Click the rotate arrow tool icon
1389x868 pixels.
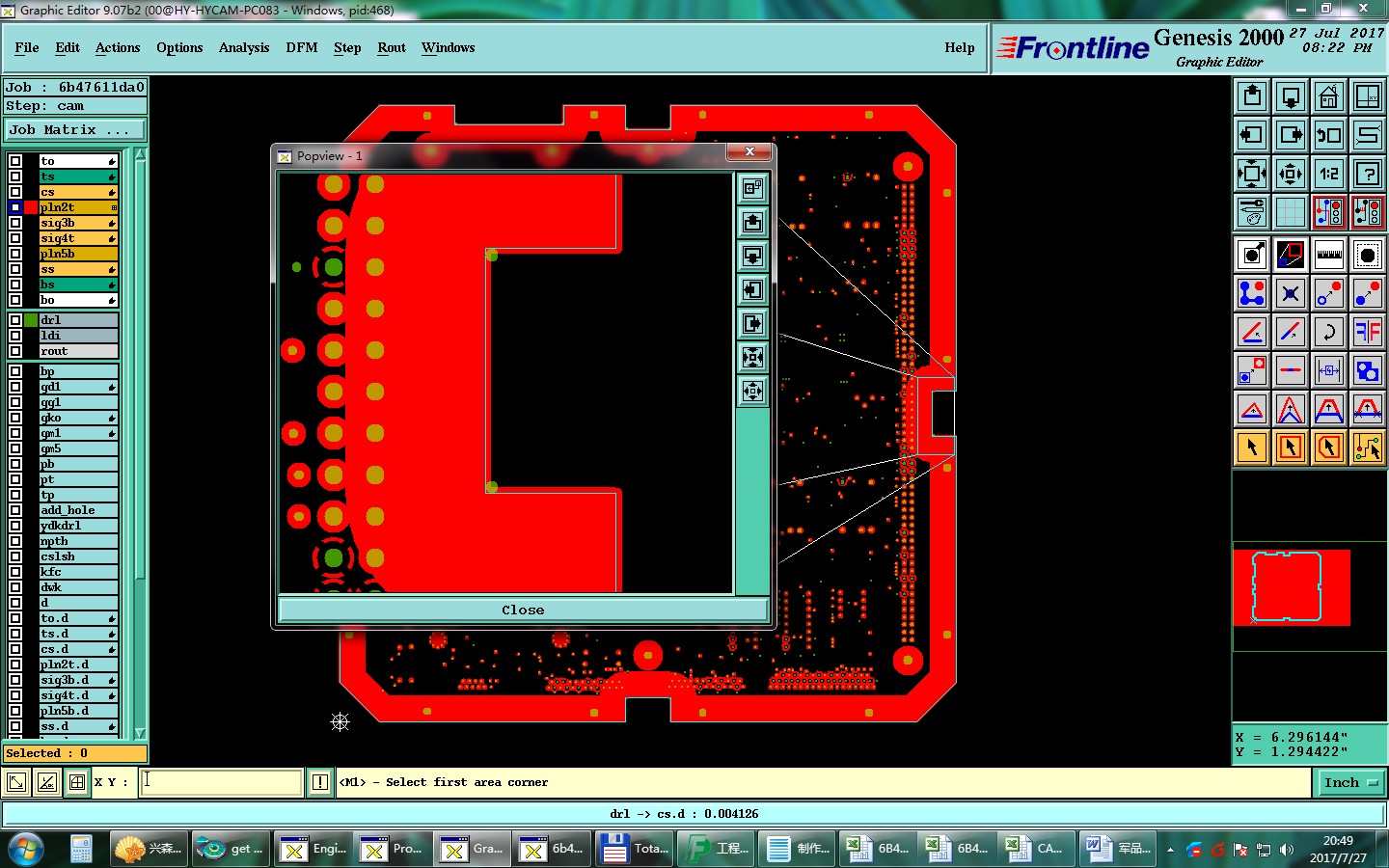click(x=1329, y=332)
